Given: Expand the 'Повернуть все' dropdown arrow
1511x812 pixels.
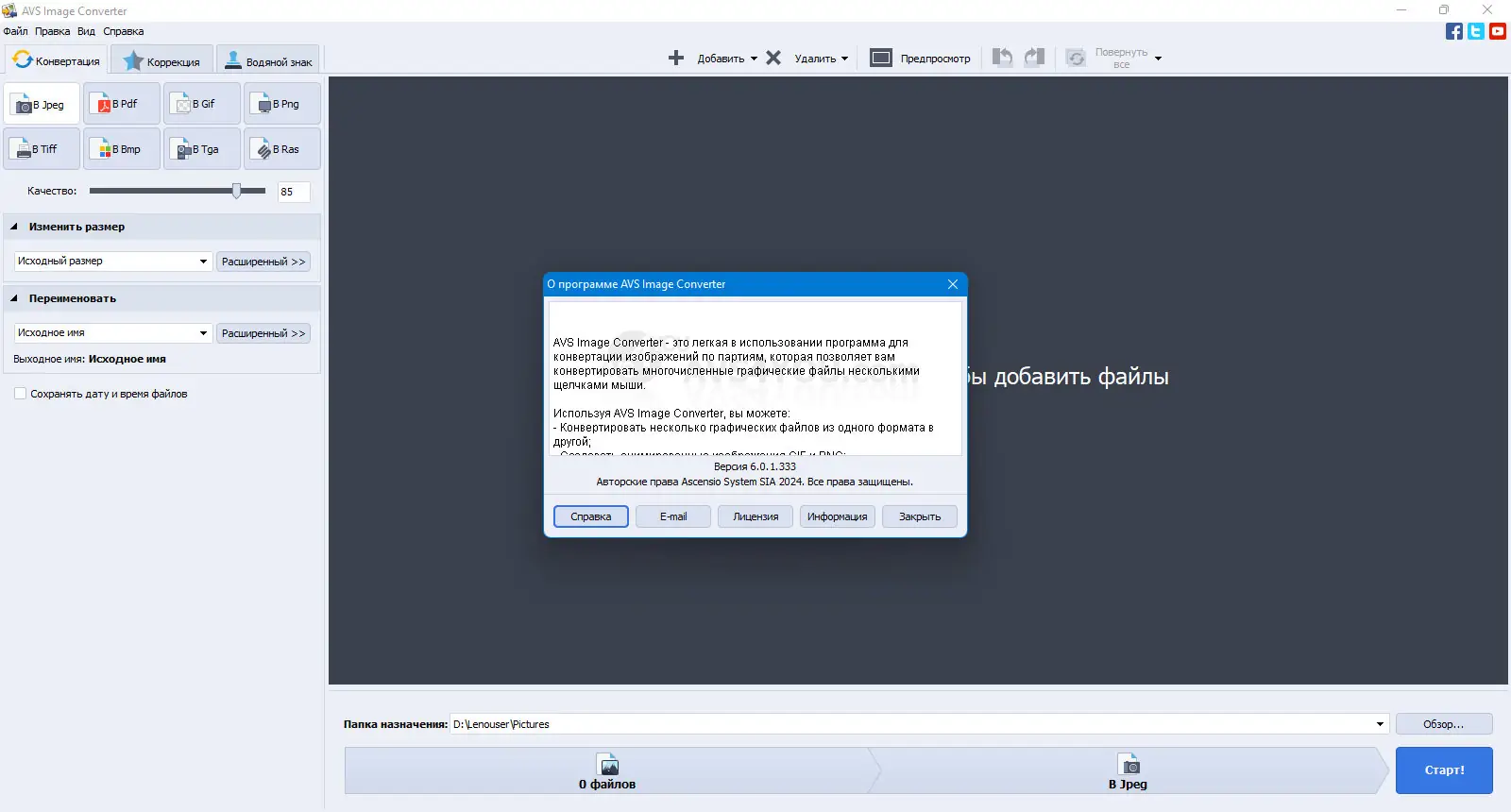Looking at the screenshot, I should coord(1158,59).
